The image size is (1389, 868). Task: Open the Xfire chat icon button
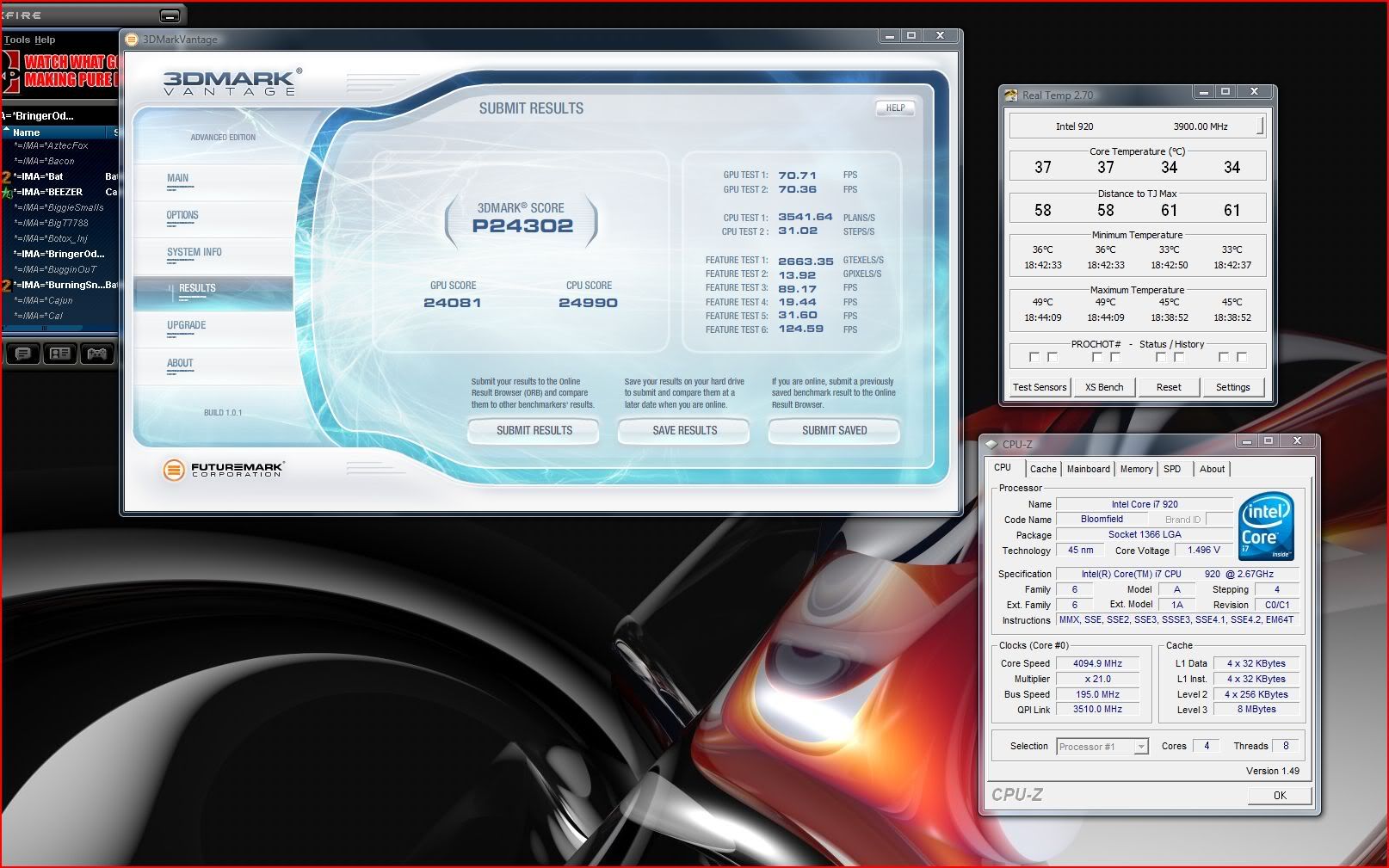click(x=23, y=353)
